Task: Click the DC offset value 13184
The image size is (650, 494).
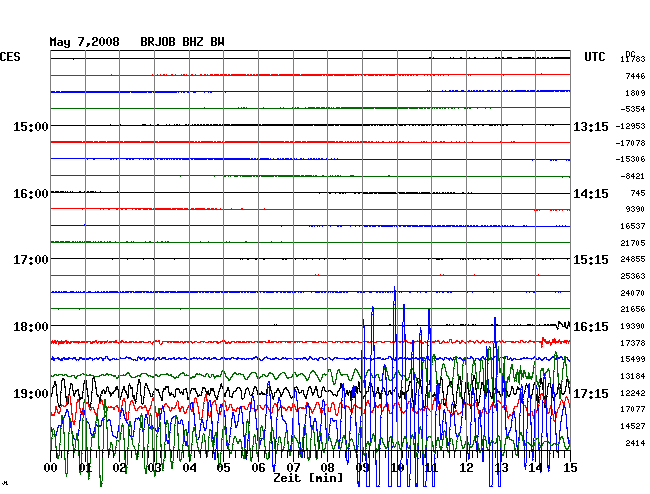Action: tap(633, 376)
